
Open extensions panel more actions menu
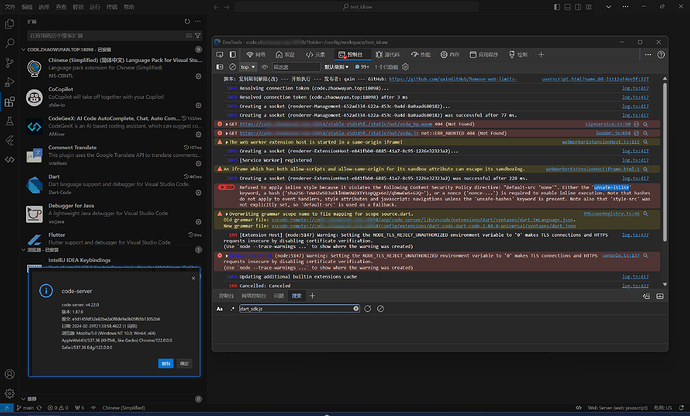(198, 22)
